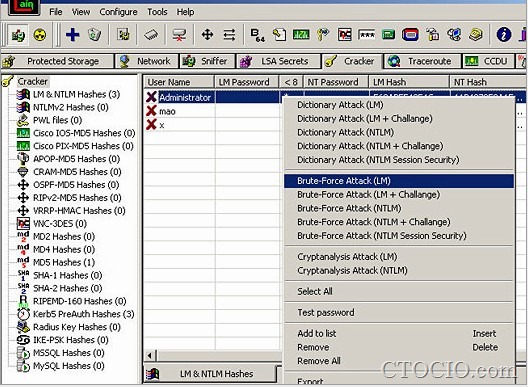Choose Dictionary Attack (LM) from context menu
Viewport: 528px width, 387px height.
click(399, 105)
